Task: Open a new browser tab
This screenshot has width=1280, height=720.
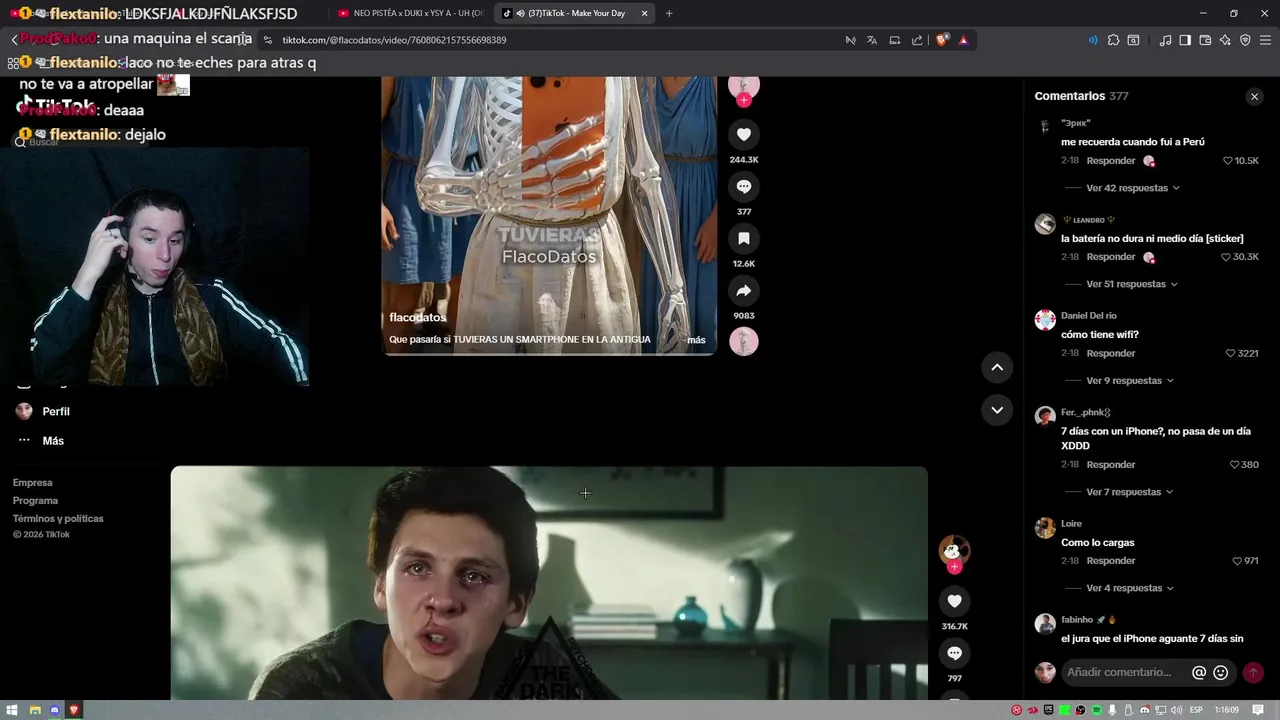Action: click(669, 13)
